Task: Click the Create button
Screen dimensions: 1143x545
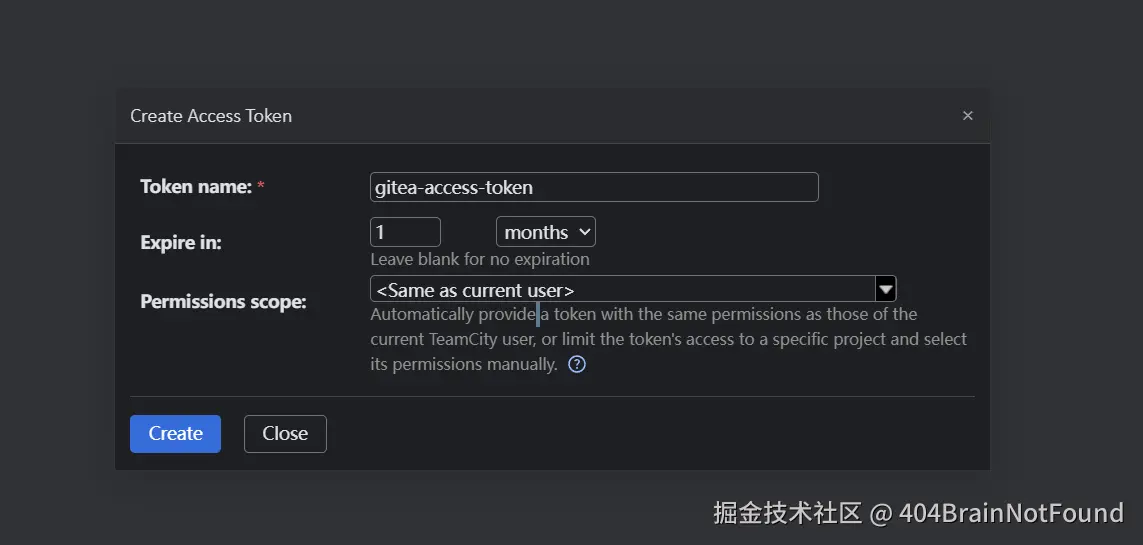Action: coord(175,434)
